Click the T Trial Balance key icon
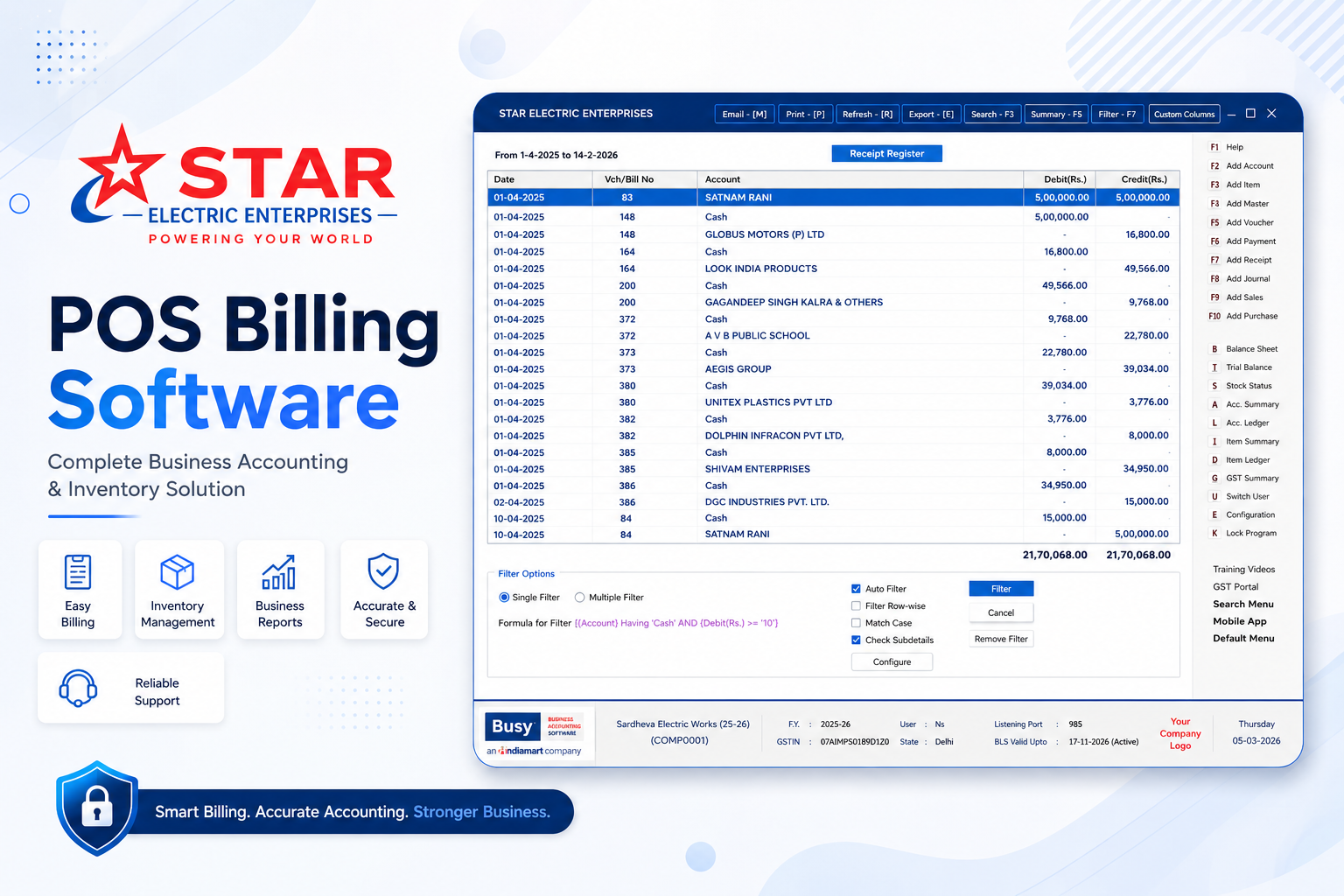 tap(1214, 367)
